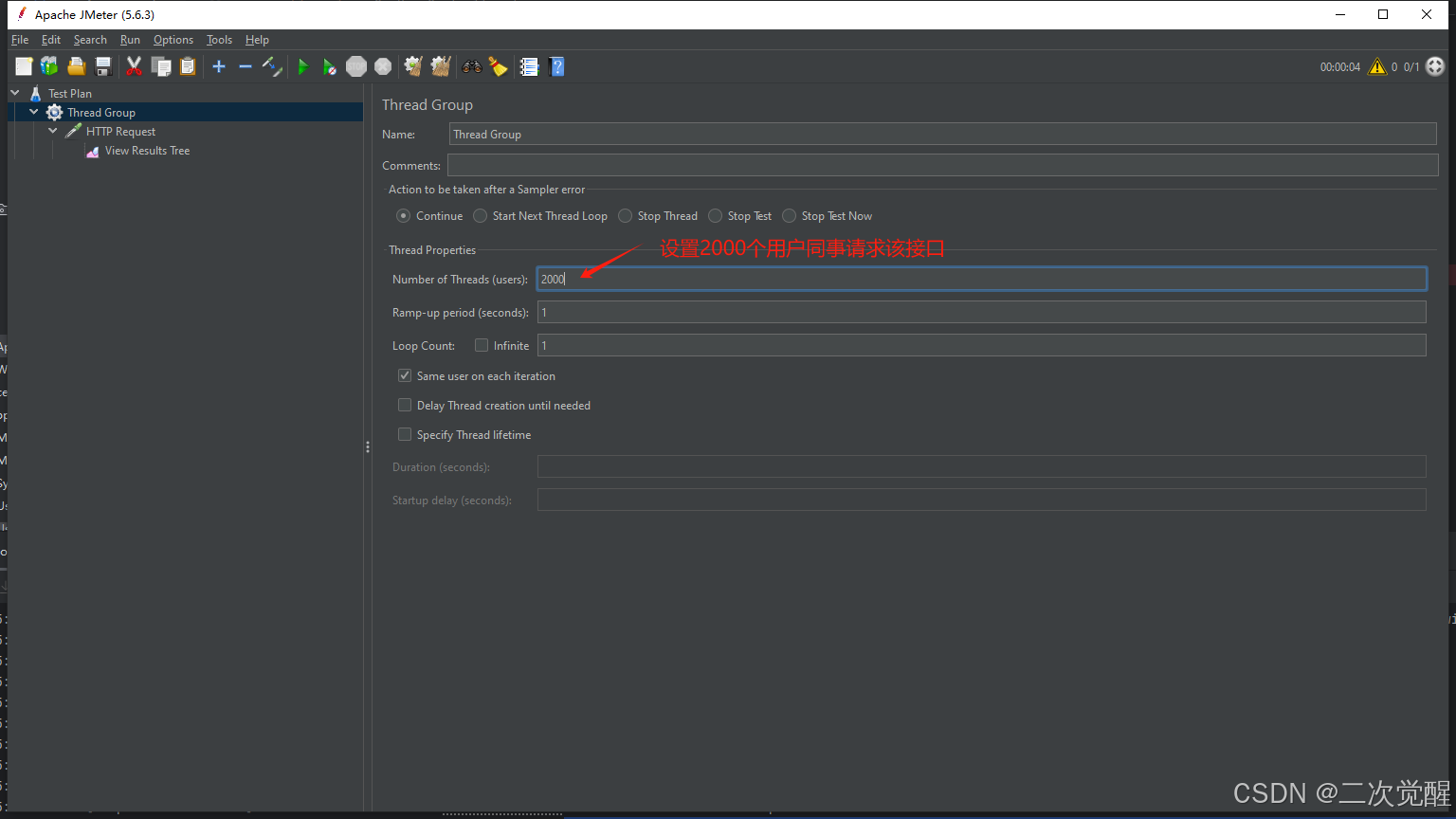Click the 00:00:04 elapsed time display
Viewport: 1456px width, 819px height.
pos(1339,67)
